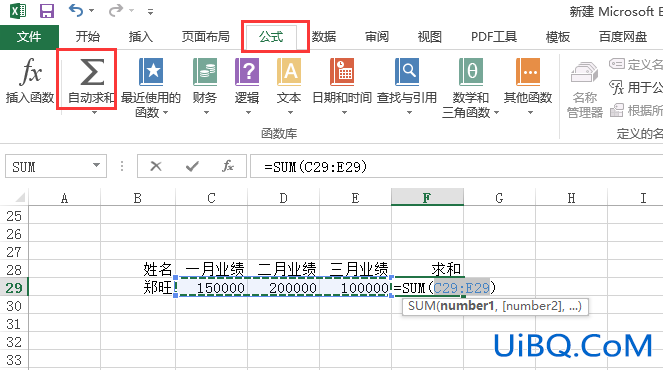This screenshot has width=663, height=370.
Task: Select the 公式 ribbon tab
Action: click(x=271, y=37)
